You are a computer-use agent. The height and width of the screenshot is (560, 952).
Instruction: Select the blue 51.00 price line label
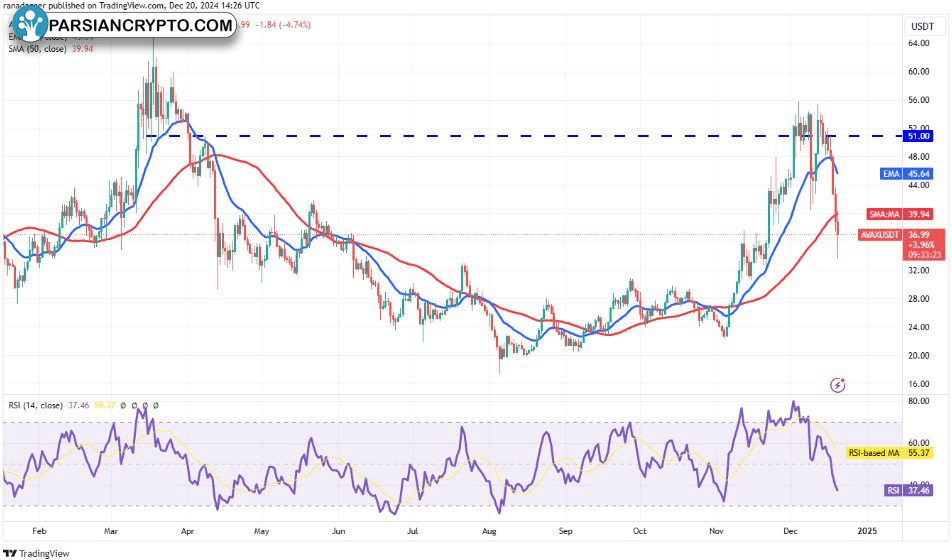[919, 136]
